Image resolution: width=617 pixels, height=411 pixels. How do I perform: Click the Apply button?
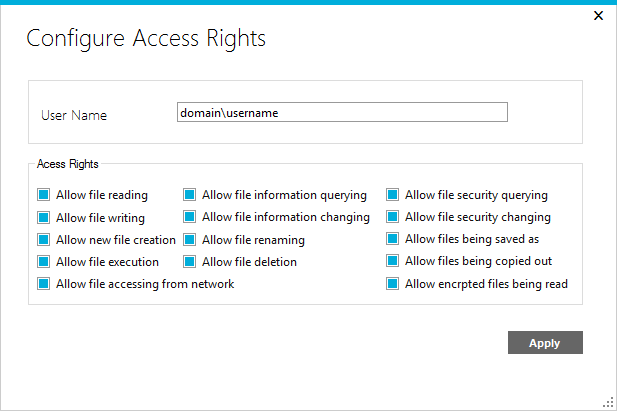[x=545, y=343]
